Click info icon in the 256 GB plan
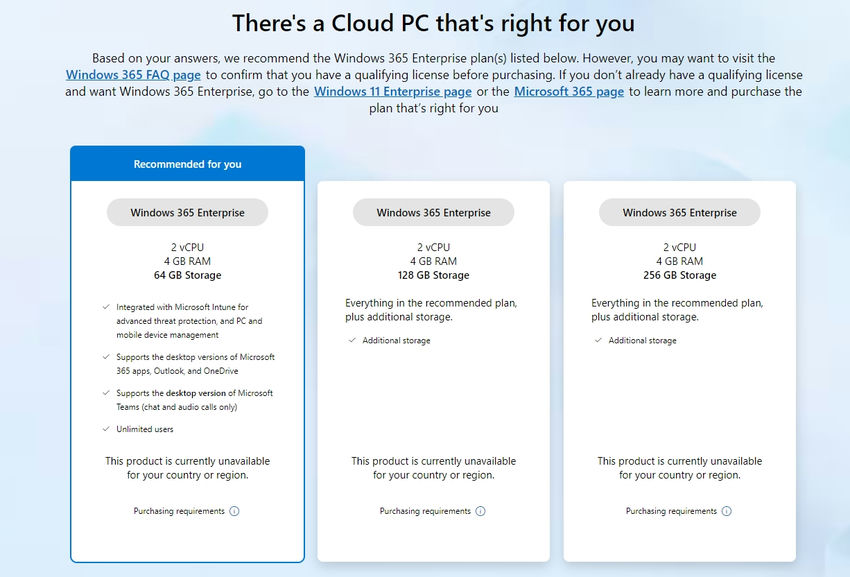 click(x=726, y=511)
